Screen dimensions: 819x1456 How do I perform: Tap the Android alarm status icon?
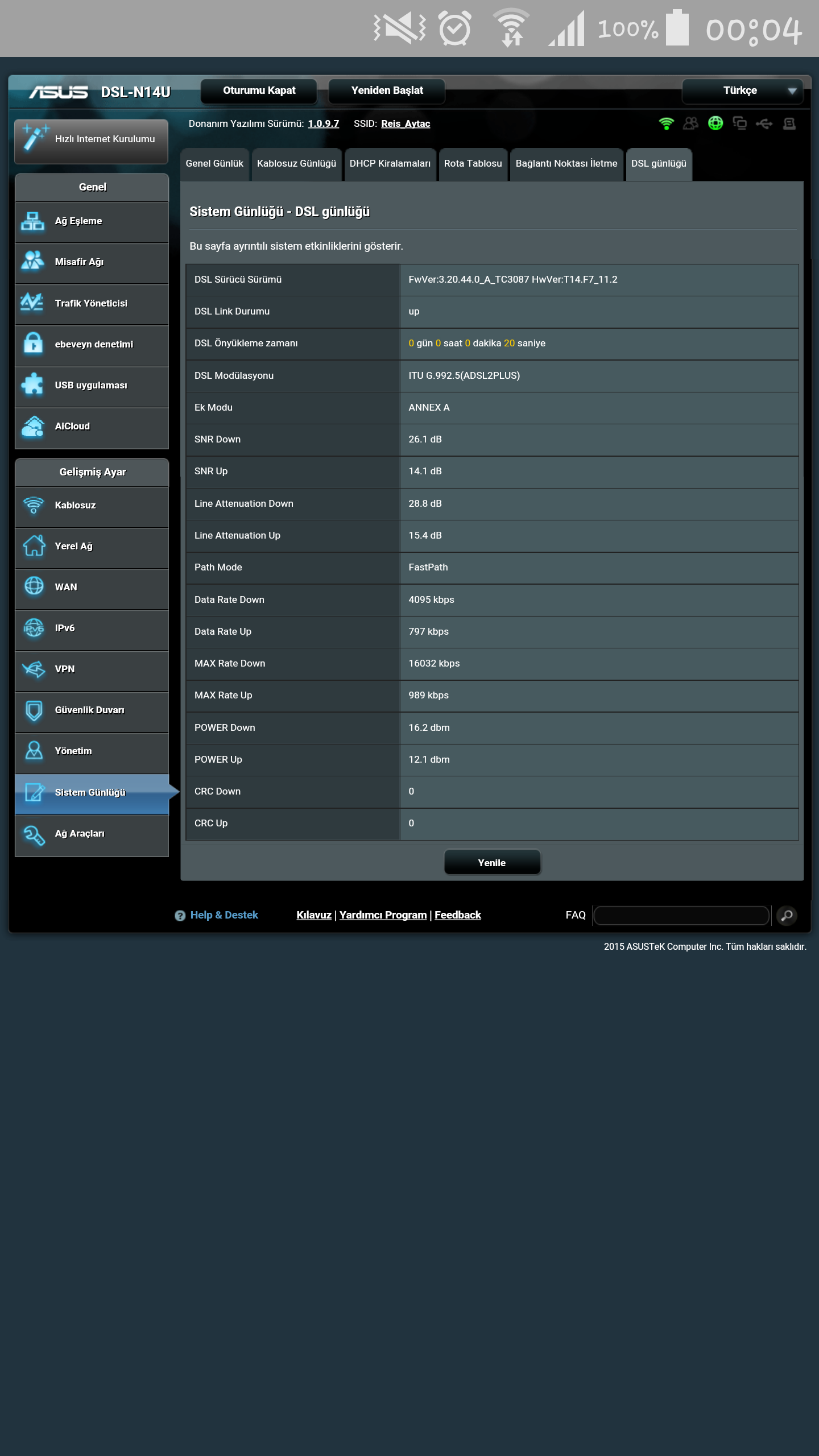click(x=455, y=28)
